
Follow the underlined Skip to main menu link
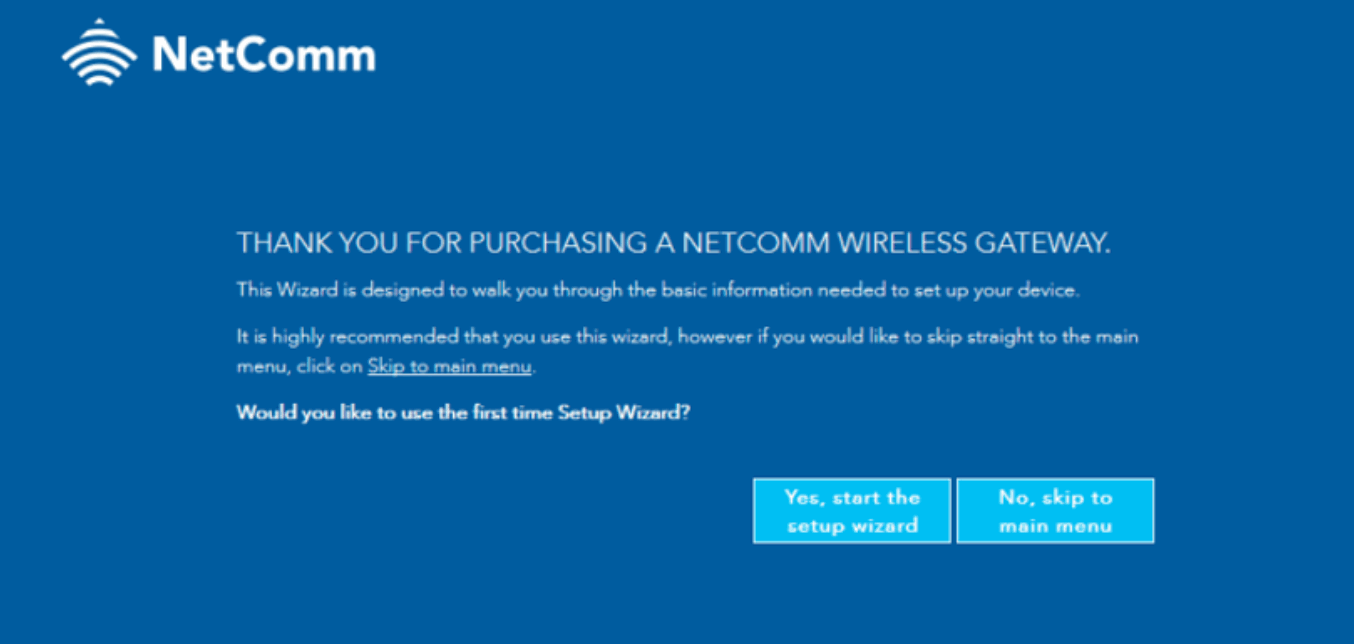(x=449, y=366)
